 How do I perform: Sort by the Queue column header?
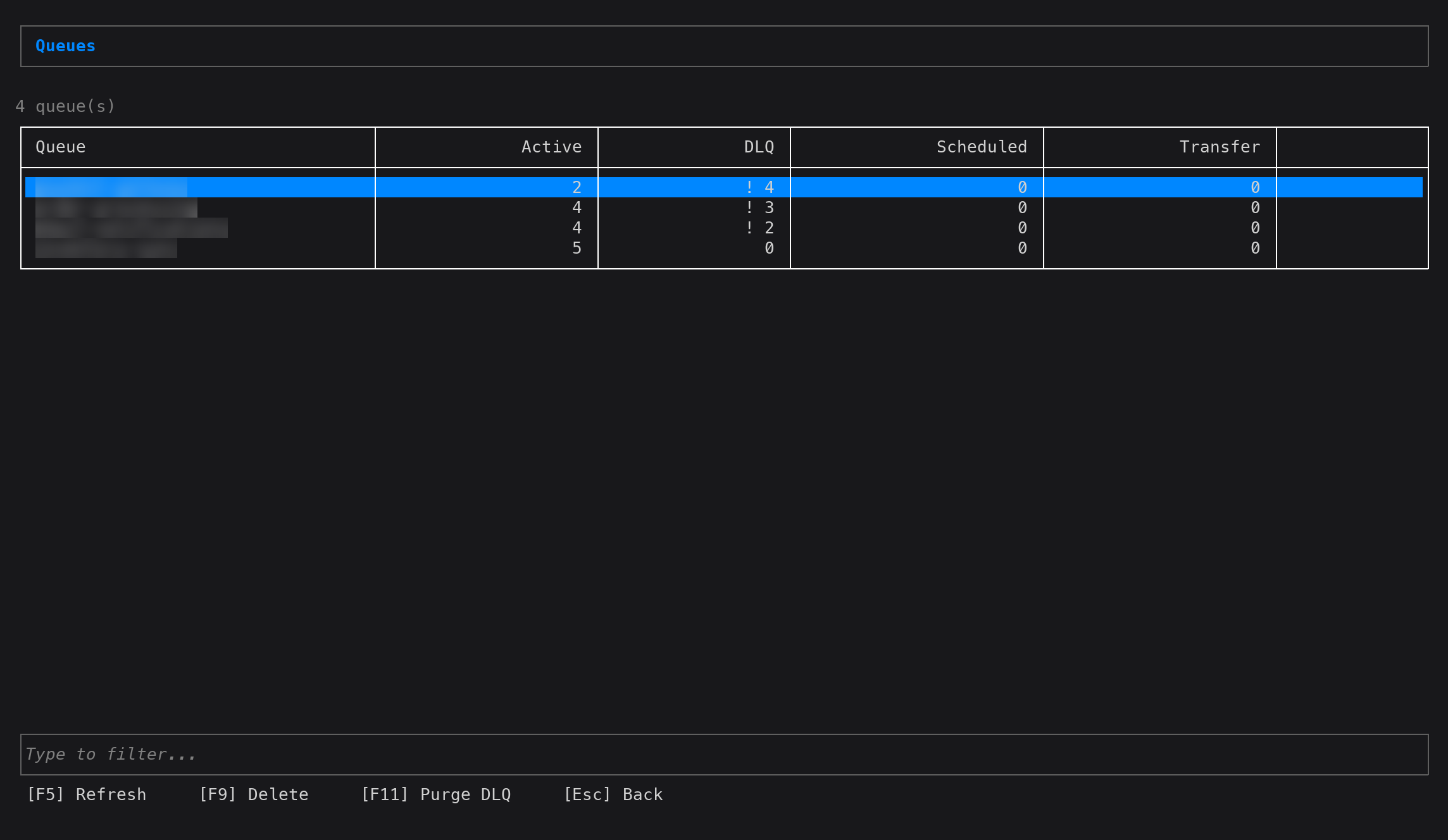(61, 147)
